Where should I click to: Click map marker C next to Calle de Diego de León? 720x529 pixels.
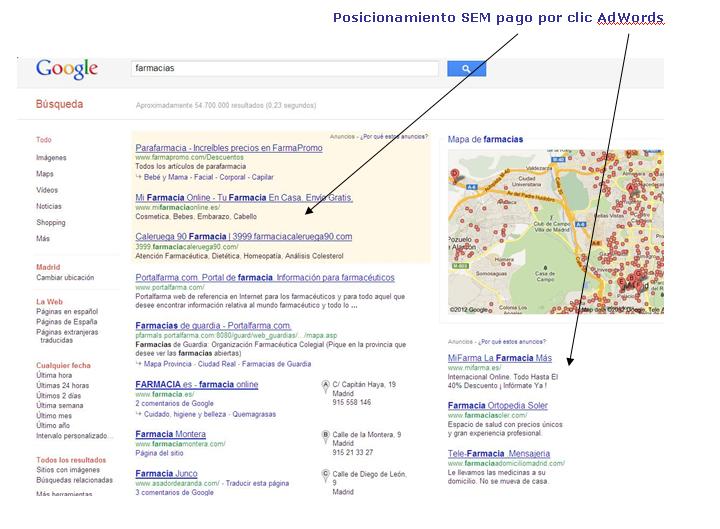tap(325, 476)
